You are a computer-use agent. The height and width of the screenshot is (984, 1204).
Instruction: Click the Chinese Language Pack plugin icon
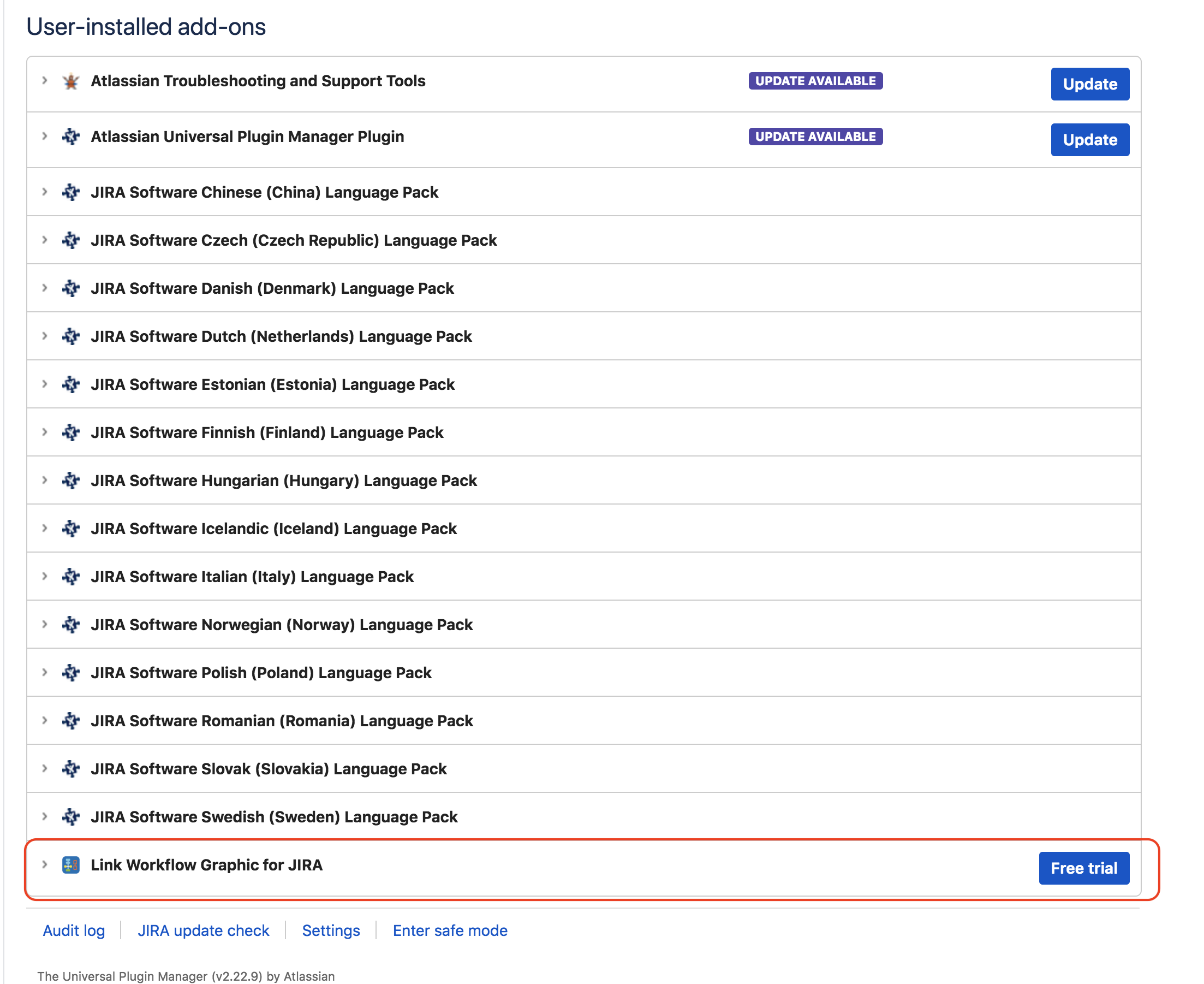[71, 192]
